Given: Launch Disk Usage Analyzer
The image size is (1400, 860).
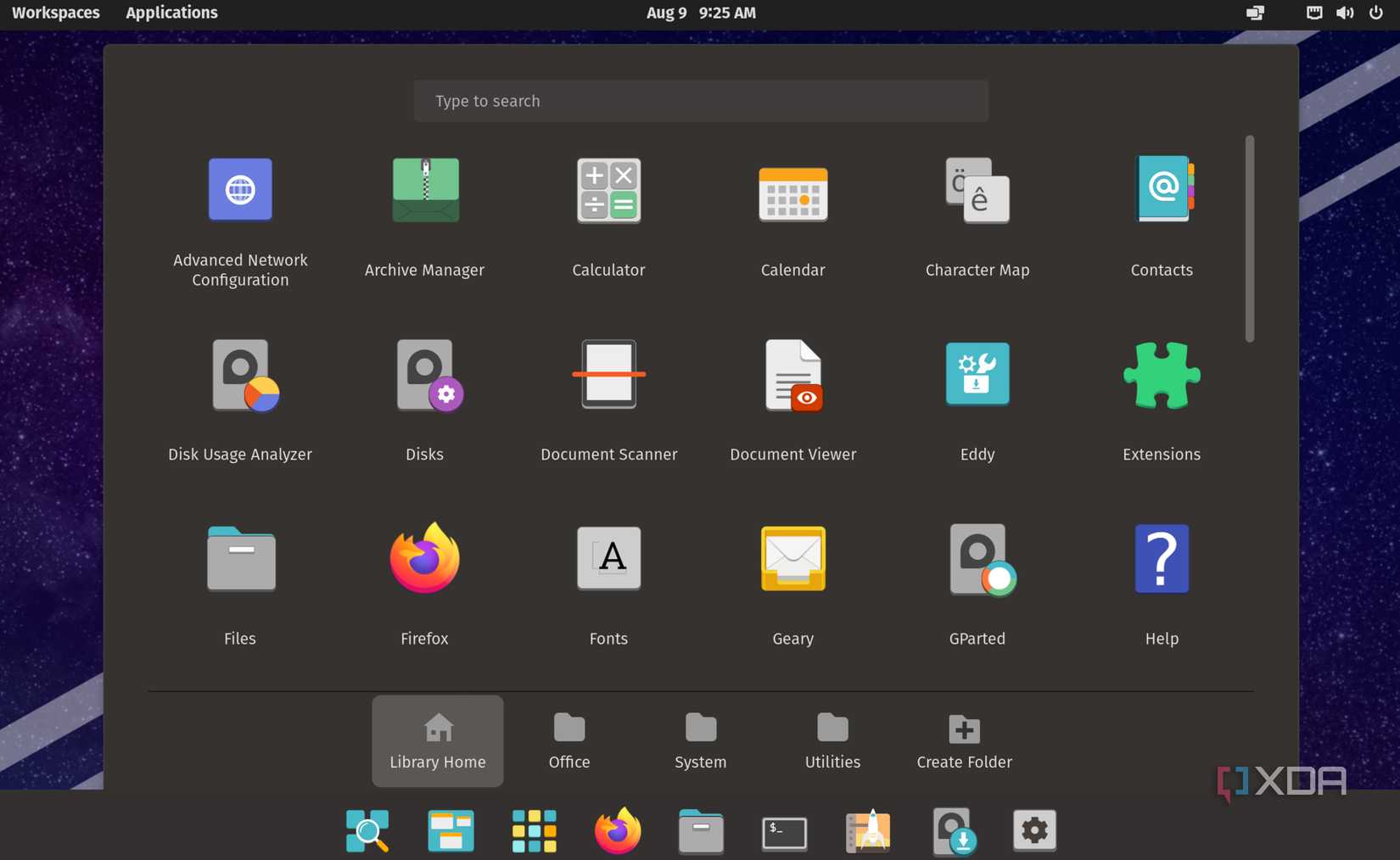Looking at the screenshot, I should click(x=241, y=376).
